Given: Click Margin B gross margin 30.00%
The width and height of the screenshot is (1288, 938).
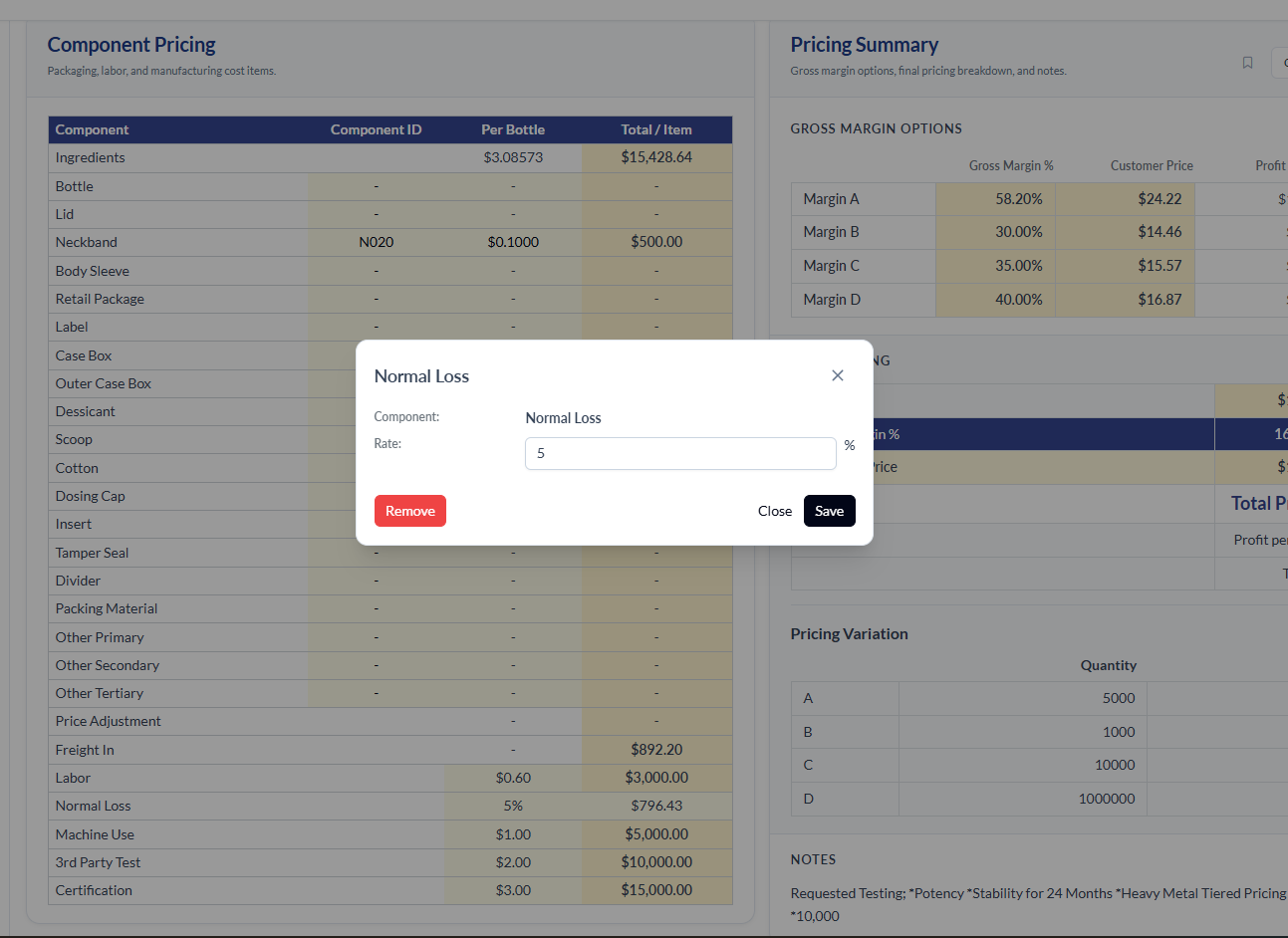Looking at the screenshot, I should point(1018,232).
